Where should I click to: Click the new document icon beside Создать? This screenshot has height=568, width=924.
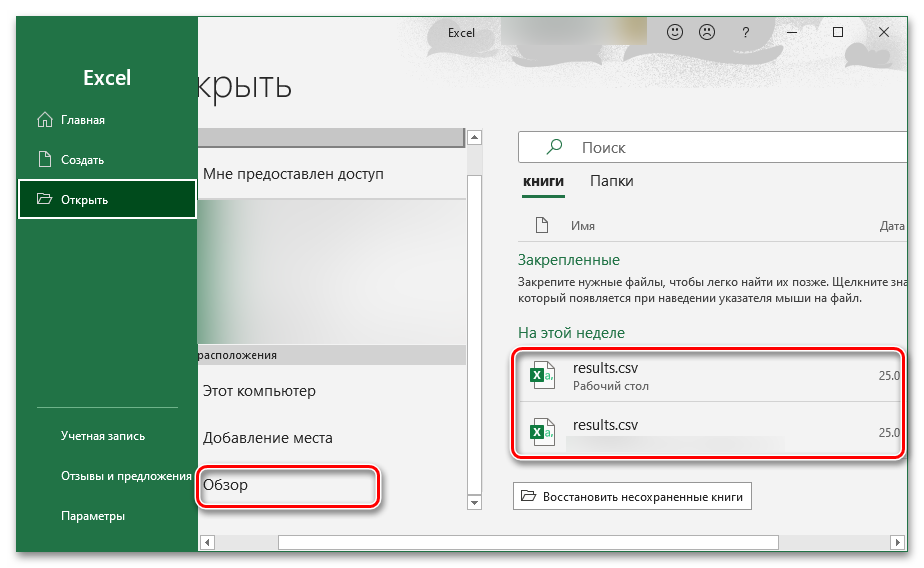[x=43, y=159]
